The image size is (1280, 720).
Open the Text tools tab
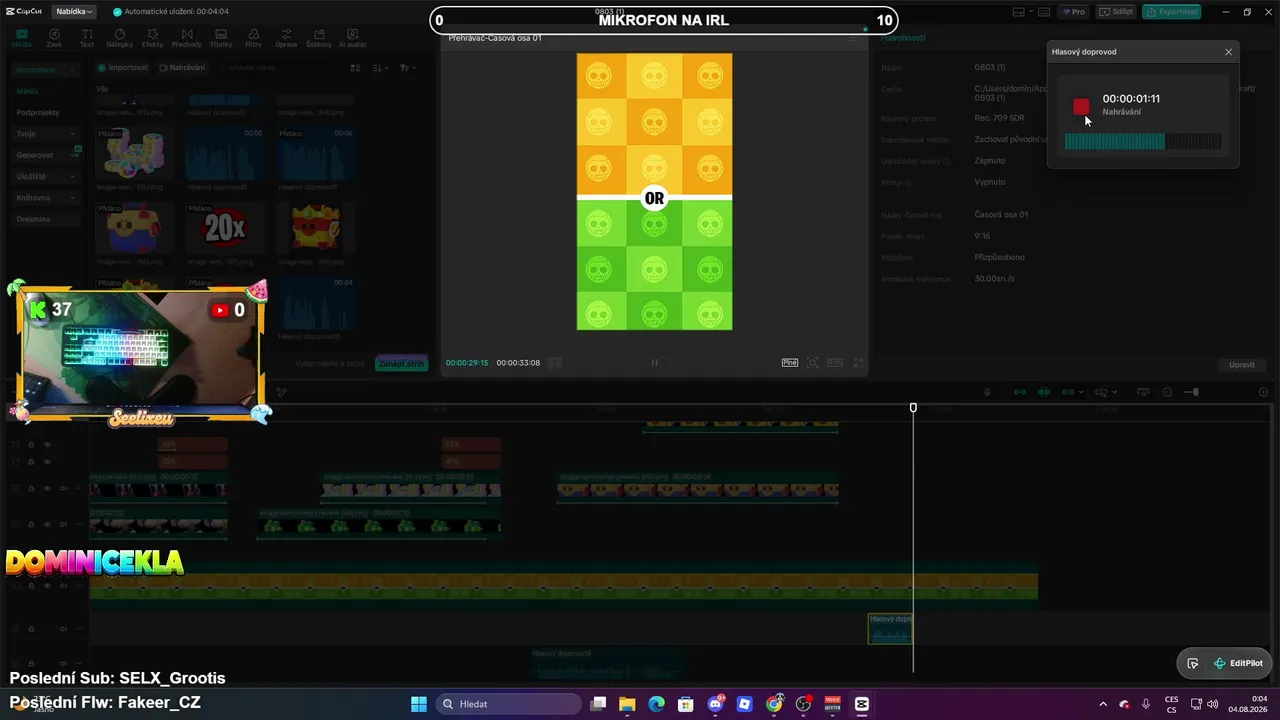pyautogui.click(x=87, y=38)
